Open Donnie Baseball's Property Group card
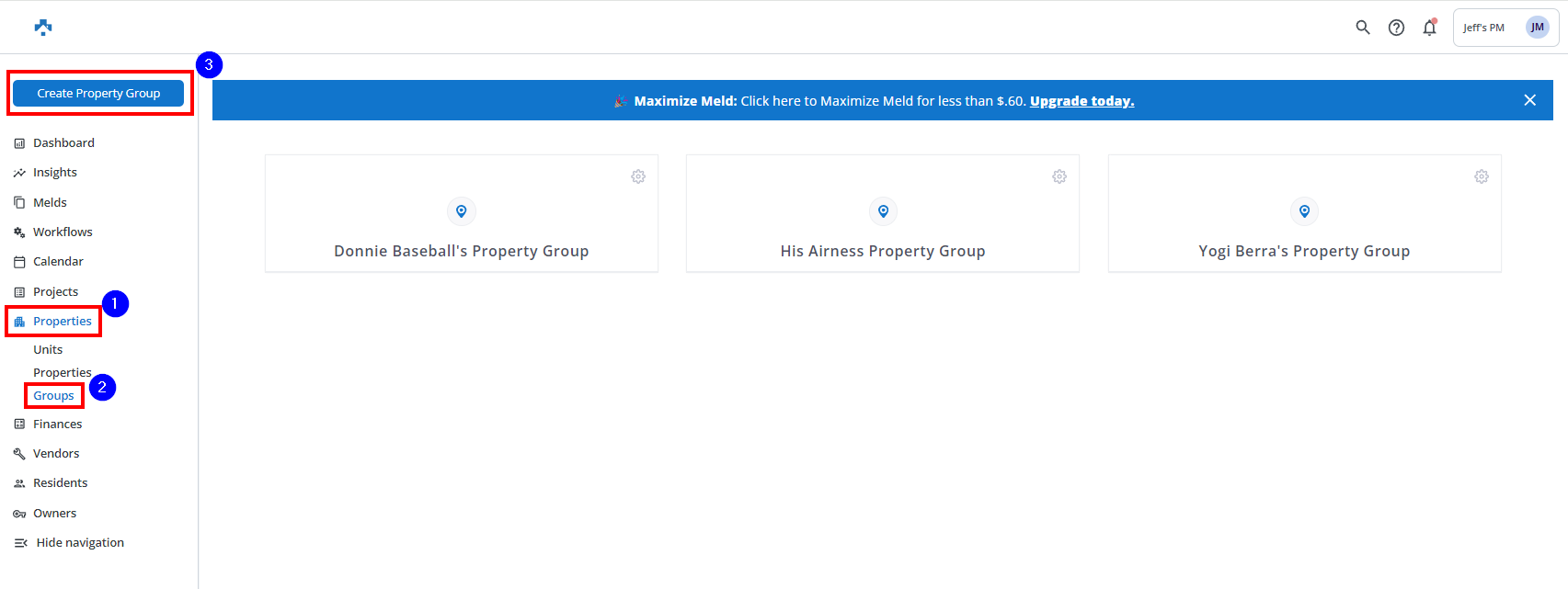This screenshot has height=589, width=1568. 461,251
